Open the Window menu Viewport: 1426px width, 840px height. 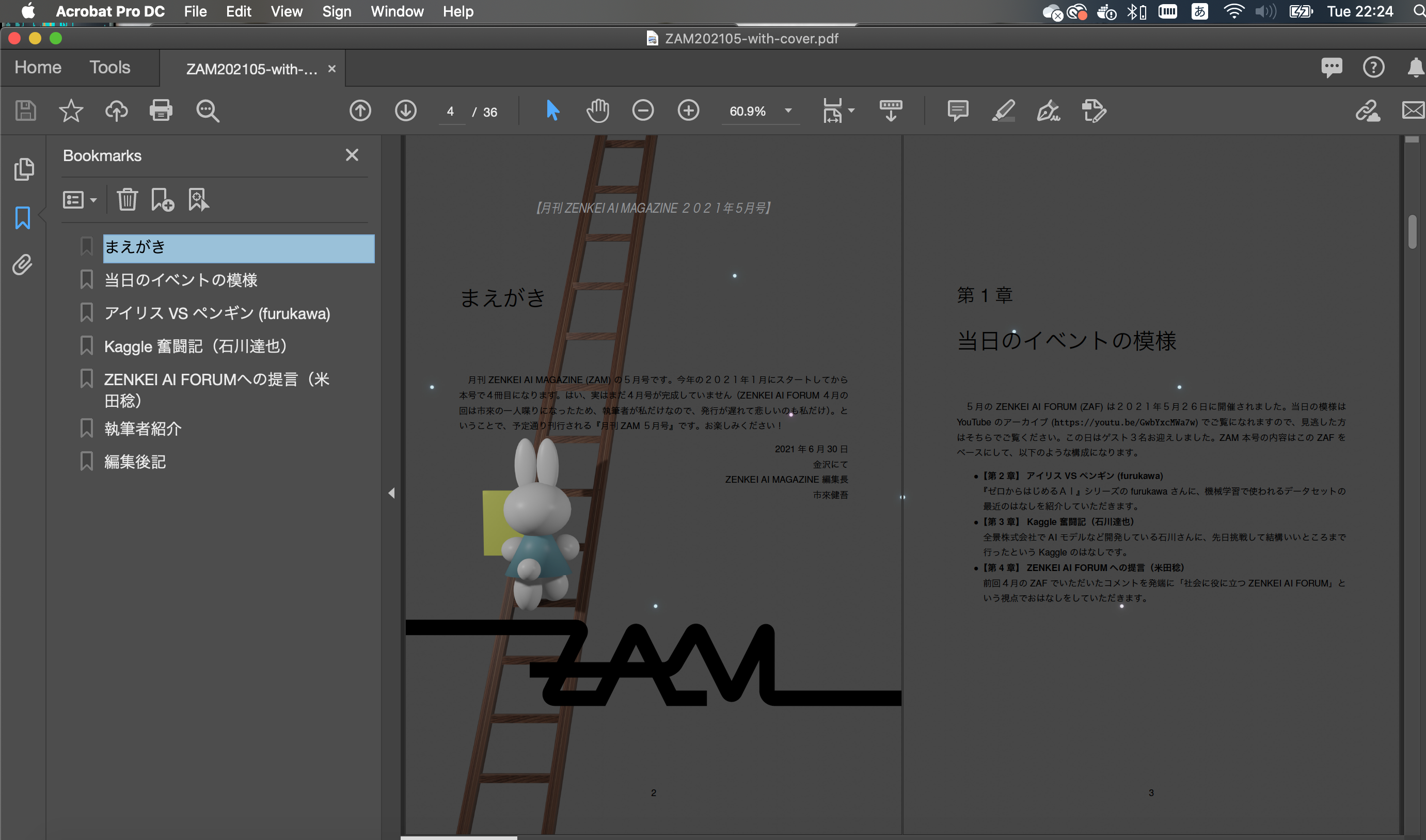(x=397, y=11)
